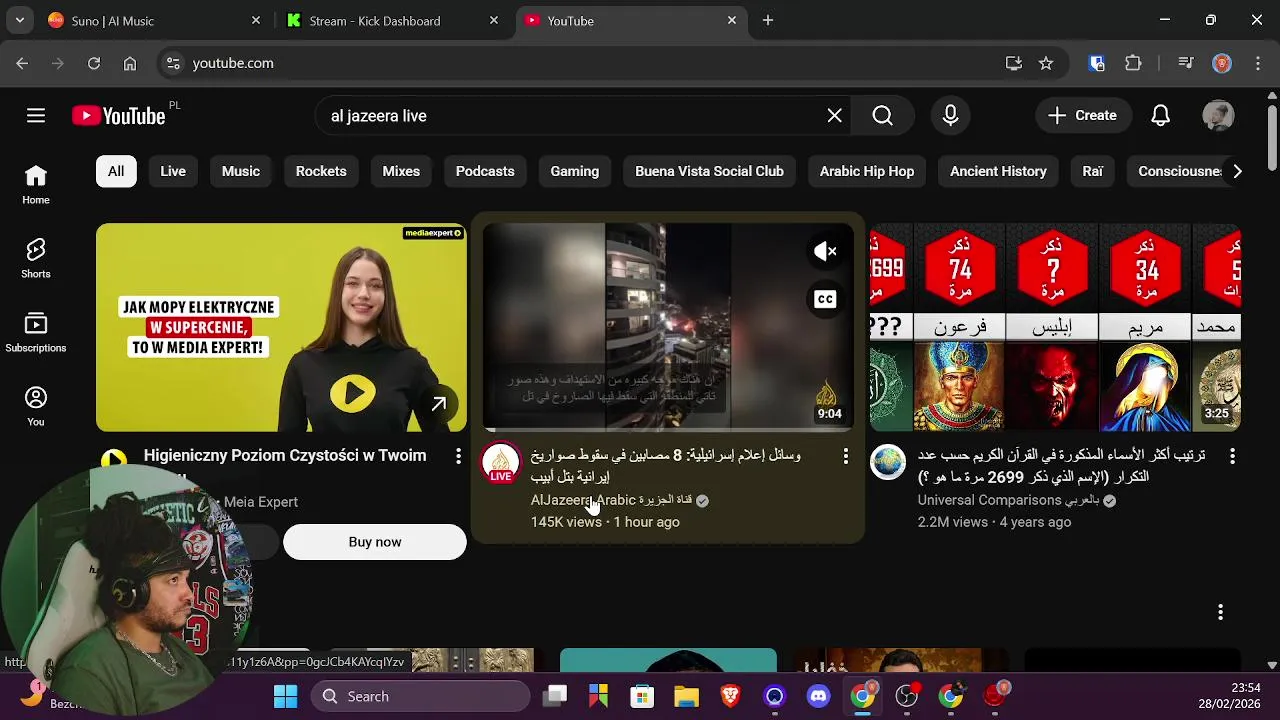Filter results by Rockets chip
Image resolution: width=1280 pixels, height=720 pixels.
coord(321,171)
